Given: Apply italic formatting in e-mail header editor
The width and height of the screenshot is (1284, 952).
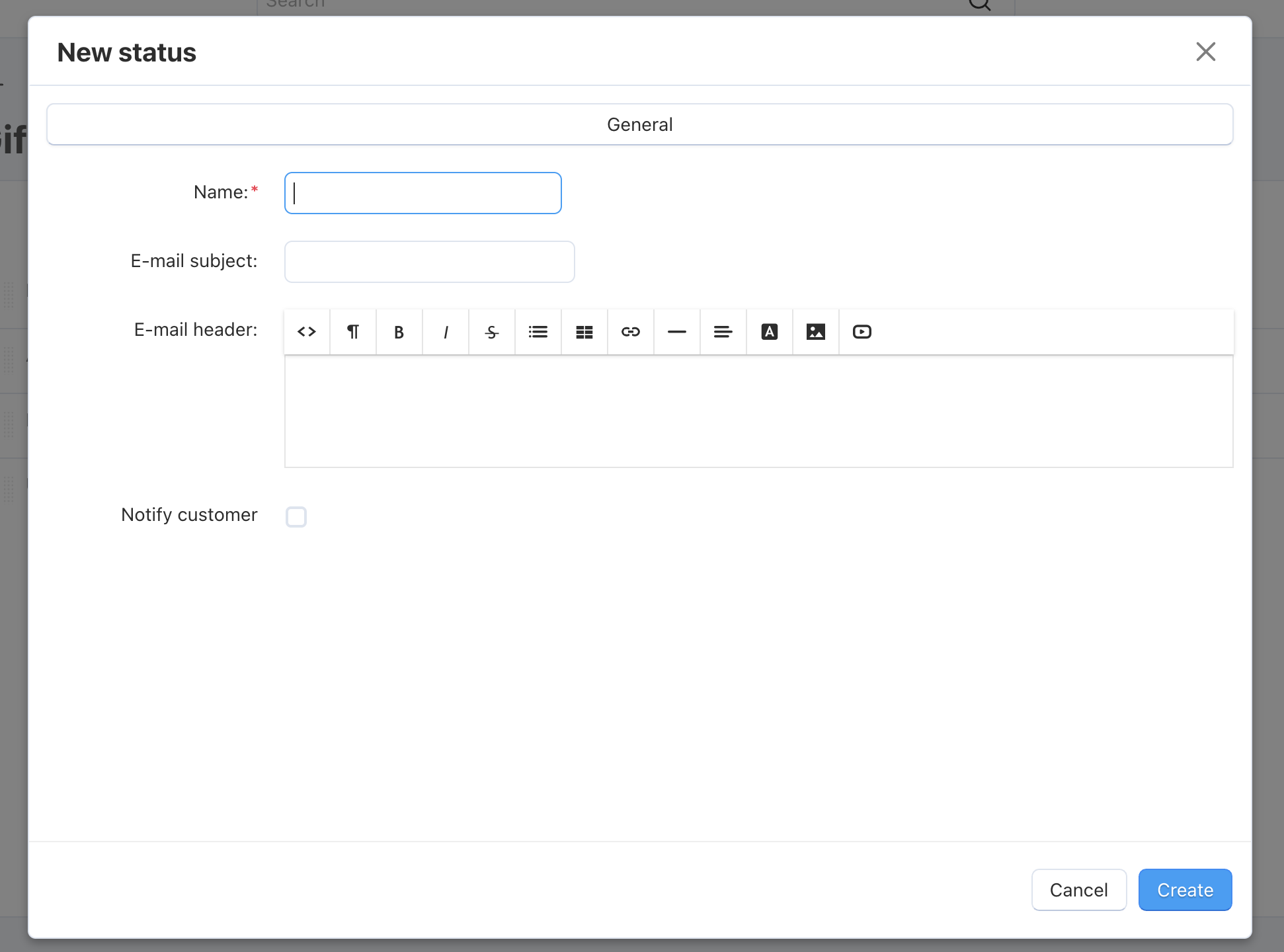Looking at the screenshot, I should point(446,332).
